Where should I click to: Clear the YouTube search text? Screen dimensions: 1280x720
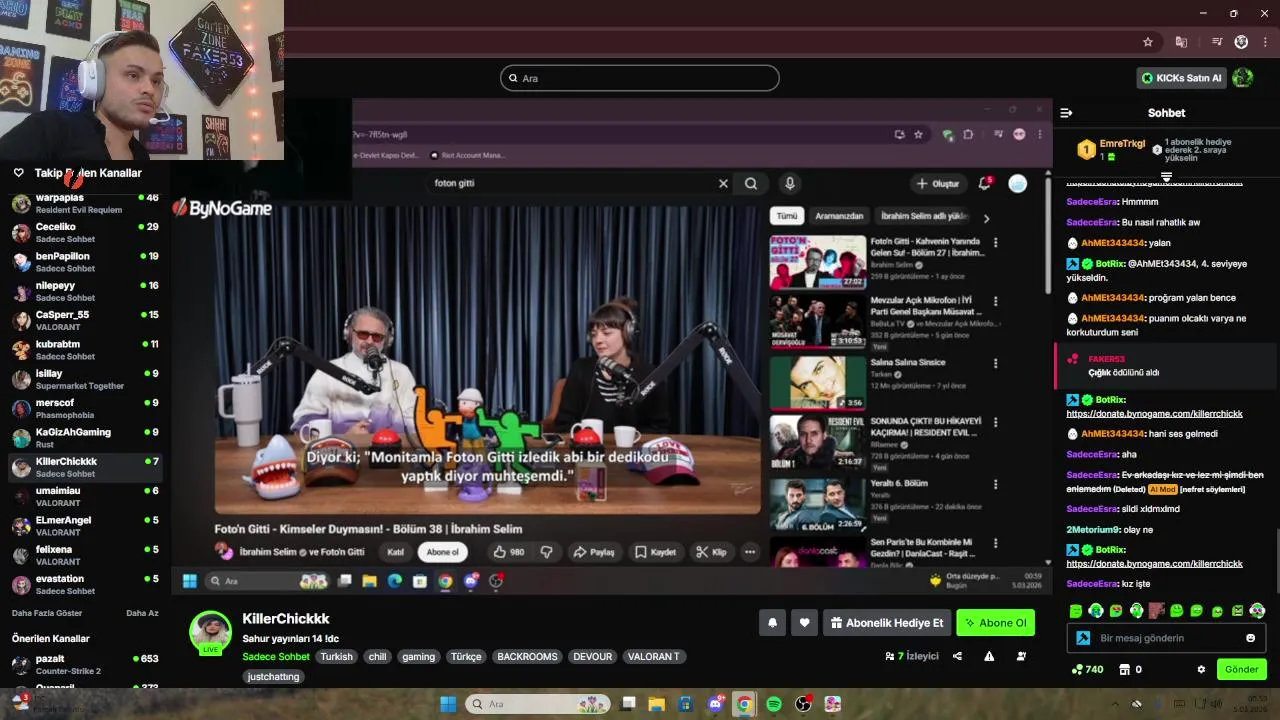(723, 183)
